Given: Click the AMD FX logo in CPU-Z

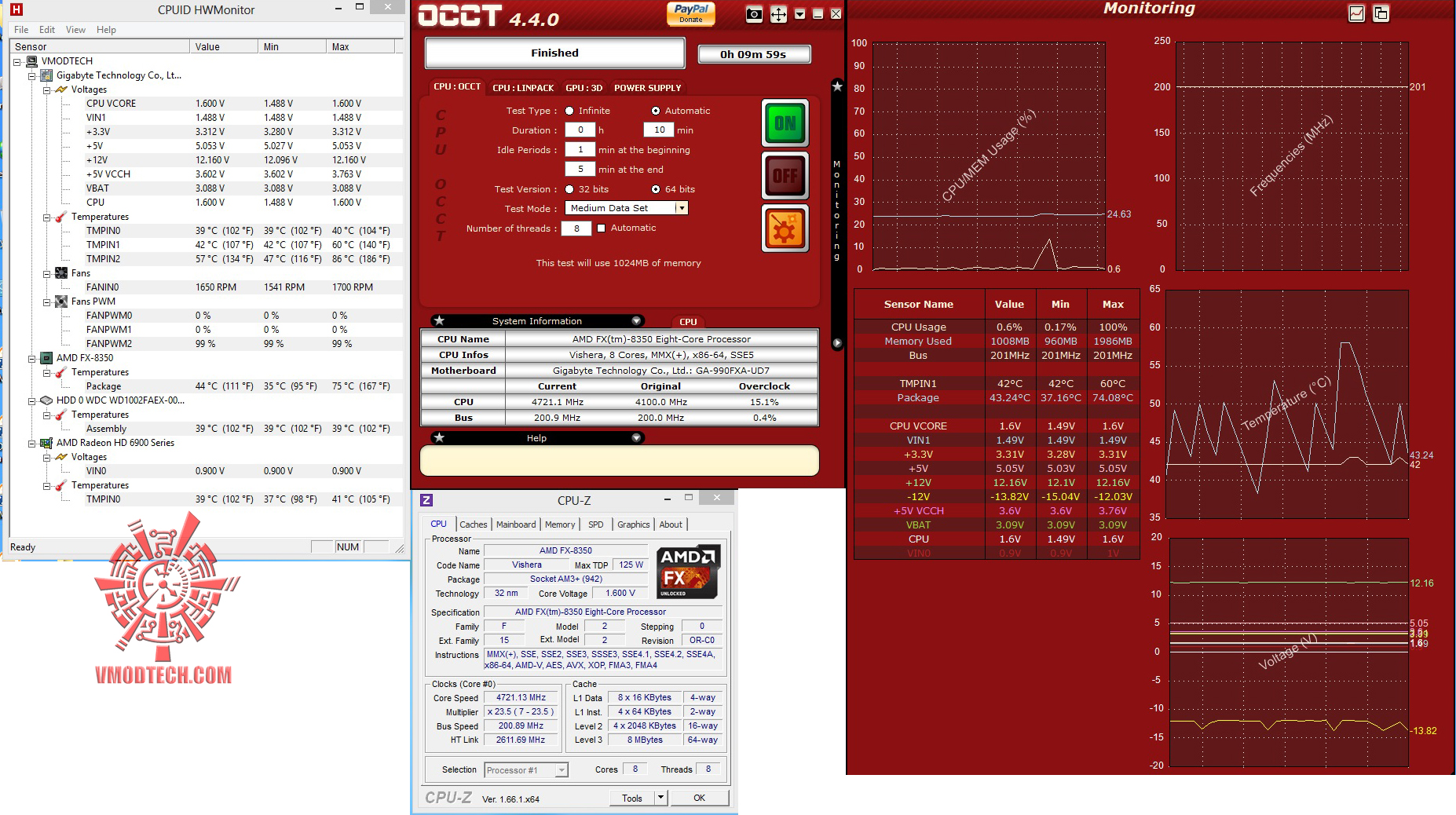Looking at the screenshot, I should coord(688,572).
